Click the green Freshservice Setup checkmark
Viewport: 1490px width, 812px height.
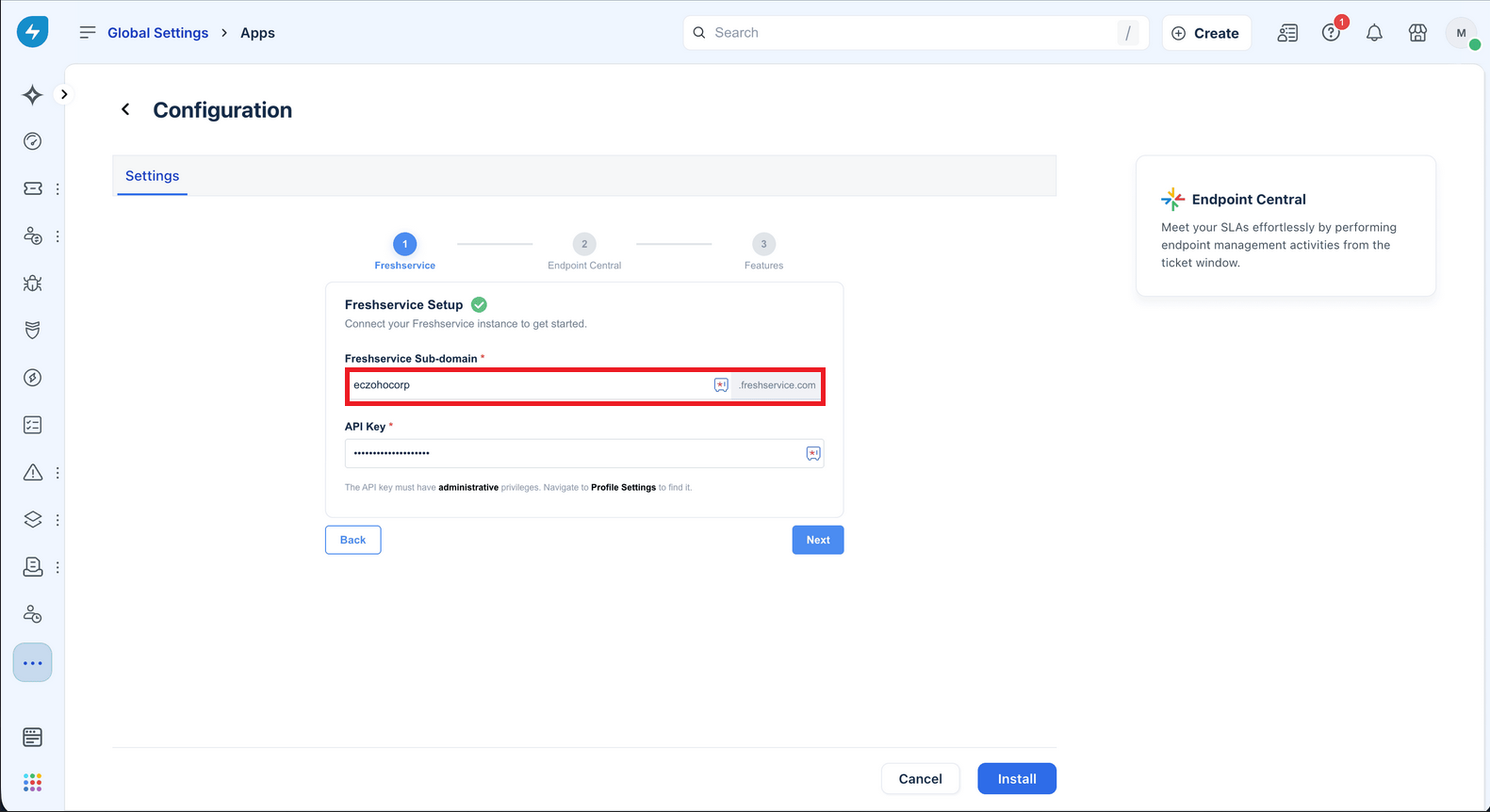[x=479, y=304]
